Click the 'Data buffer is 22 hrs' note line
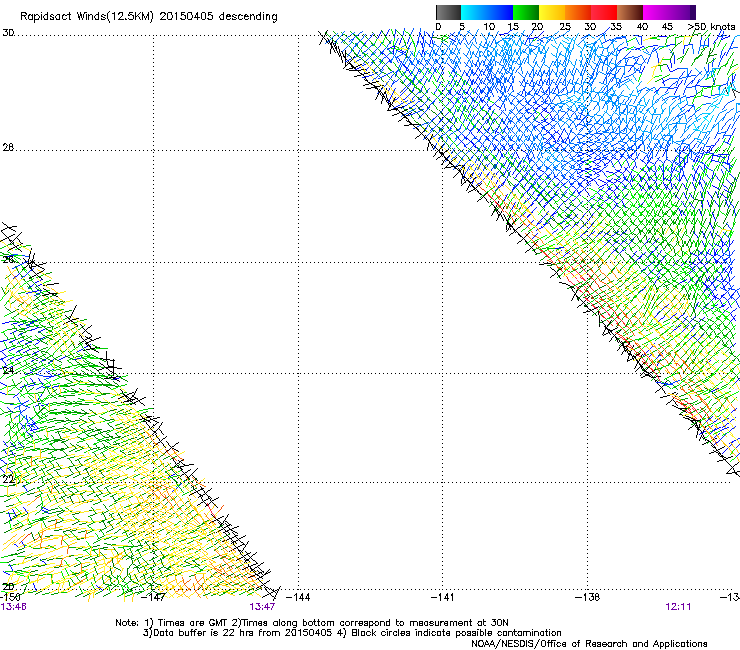The image size is (740, 650). [x=352, y=633]
